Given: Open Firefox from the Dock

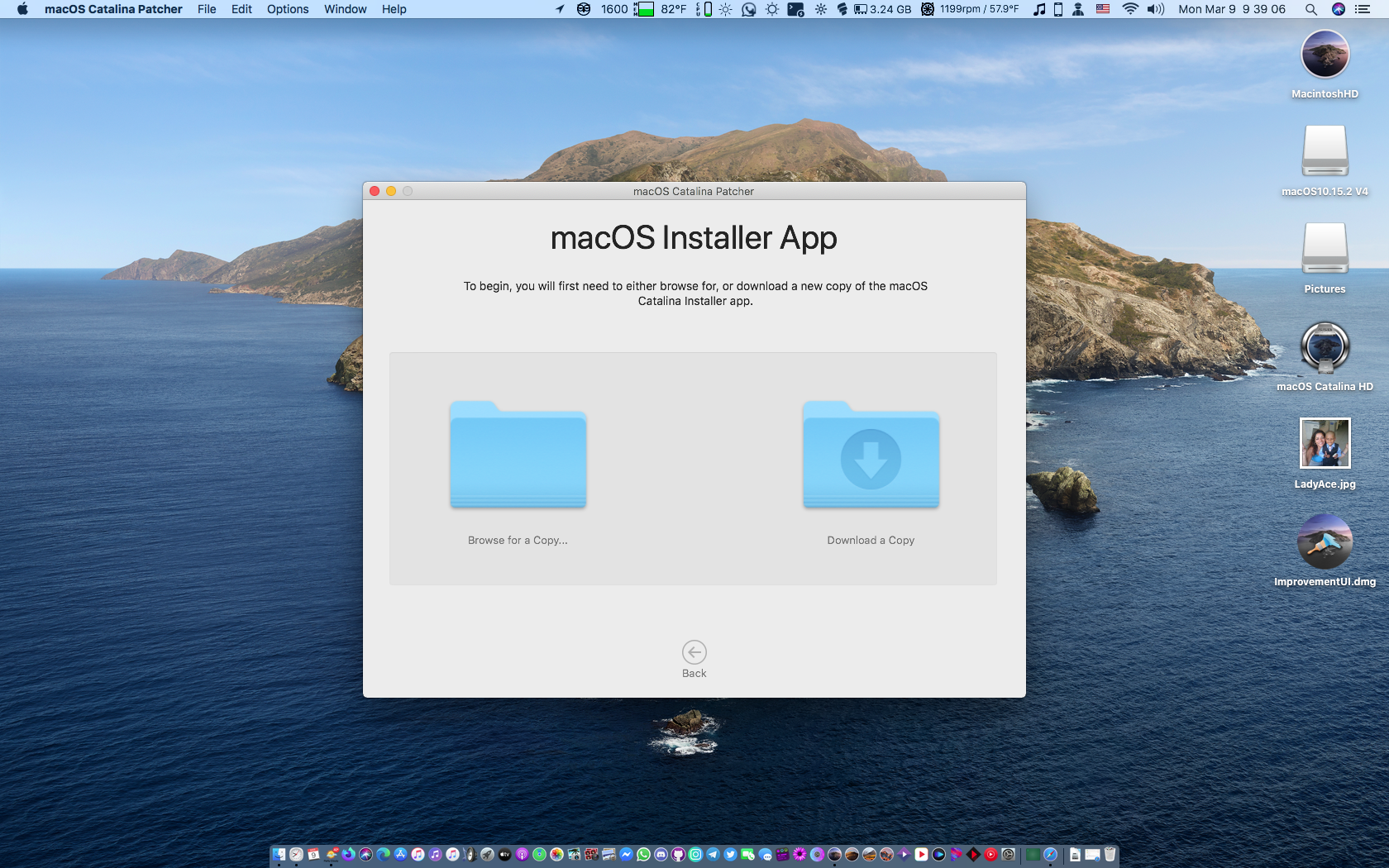Looking at the screenshot, I should tap(348, 854).
